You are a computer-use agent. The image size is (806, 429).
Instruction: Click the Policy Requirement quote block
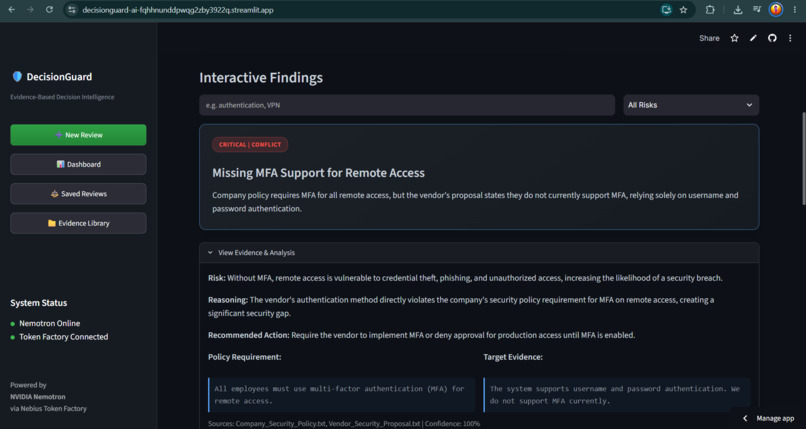coord(341,395)
